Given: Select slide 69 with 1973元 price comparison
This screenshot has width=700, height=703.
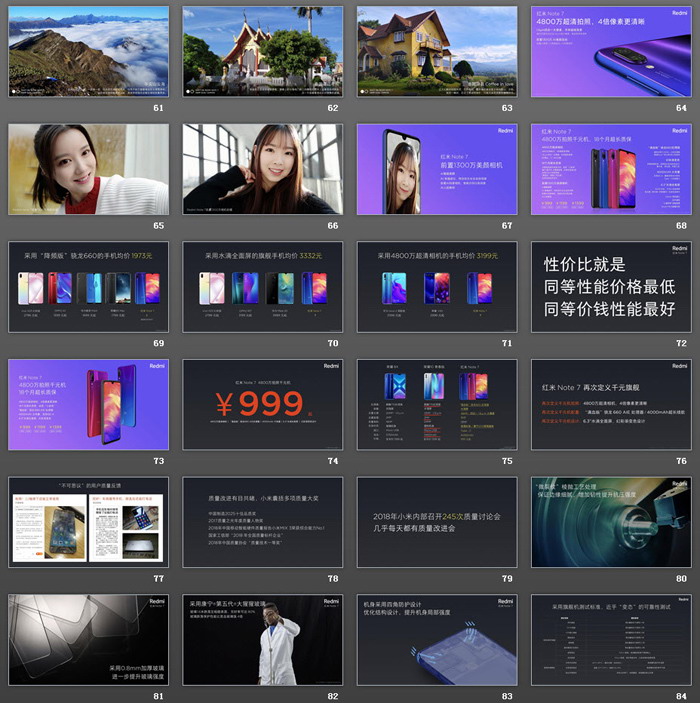Looking at the screenshot, I should [x=88, y=287].
